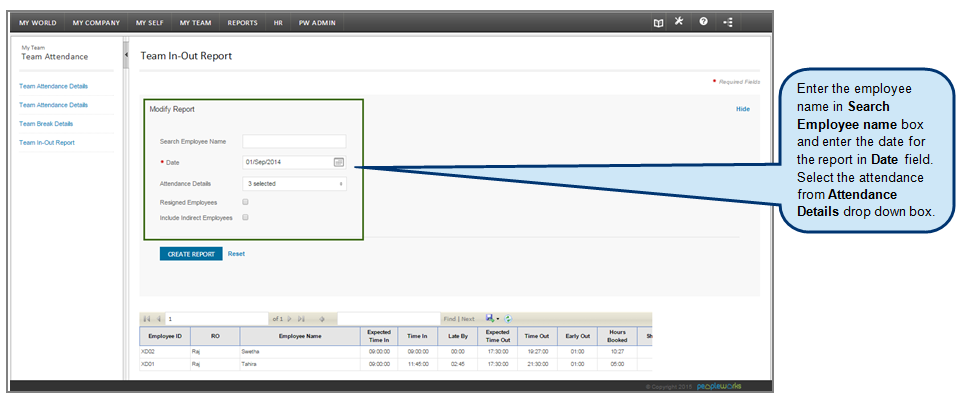This screenshot has height=396, width=961.
Task: Open the REPORTS menu
Action: [242, 23]
